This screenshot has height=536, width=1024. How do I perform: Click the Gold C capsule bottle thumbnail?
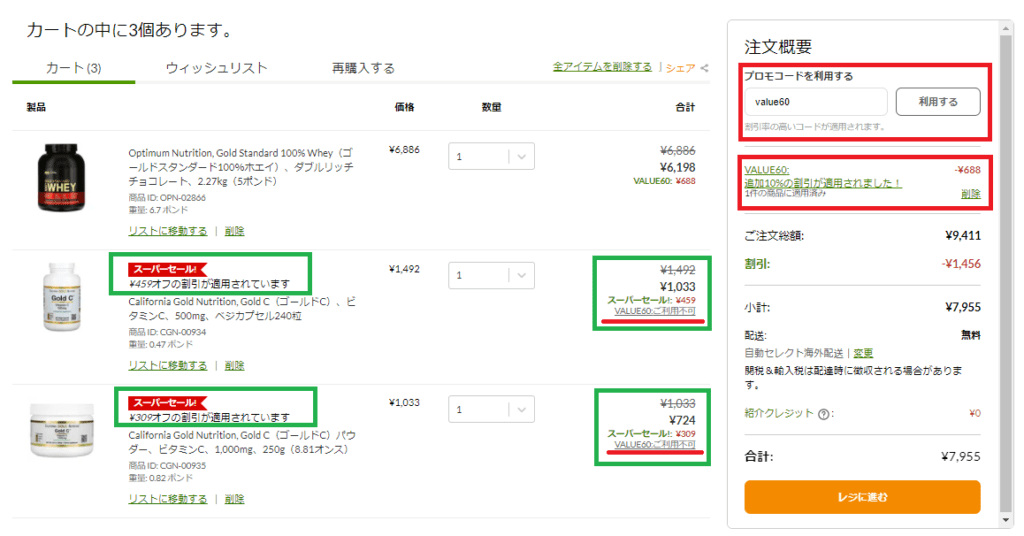coord(61,297)
